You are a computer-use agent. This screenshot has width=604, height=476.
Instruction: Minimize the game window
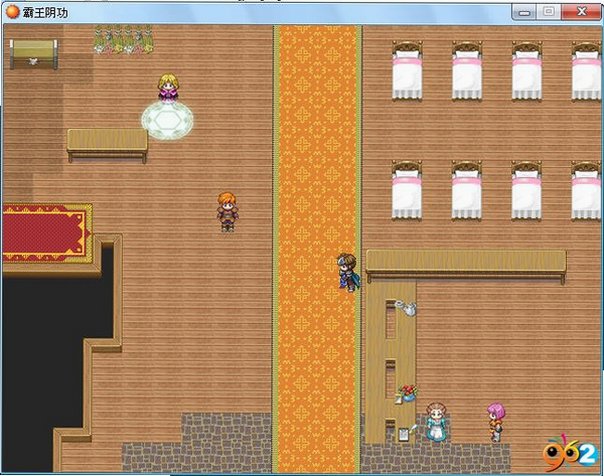tap(524, 12)
